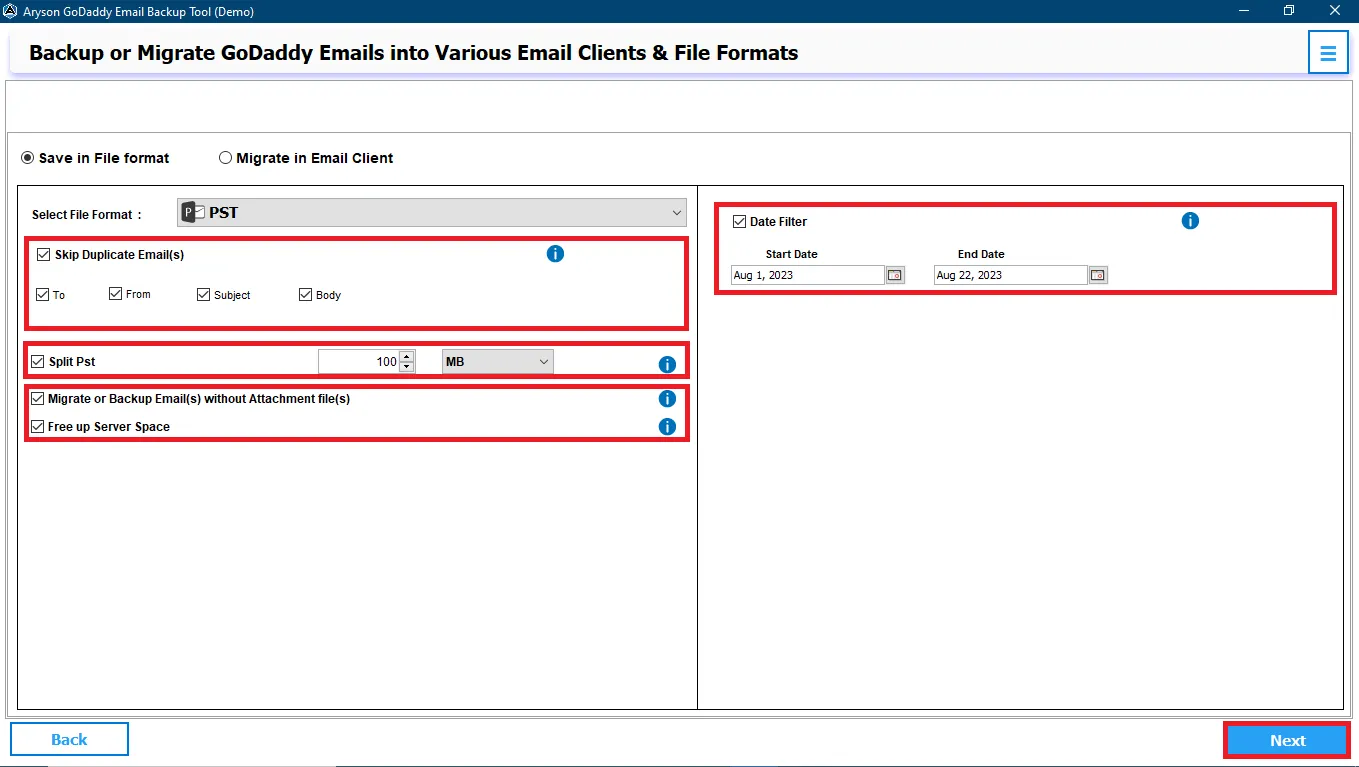Open the MB size unit dropdown
Image resolution: width=1359 pixels, height=767 pixels.
click(x=498, y=362)
